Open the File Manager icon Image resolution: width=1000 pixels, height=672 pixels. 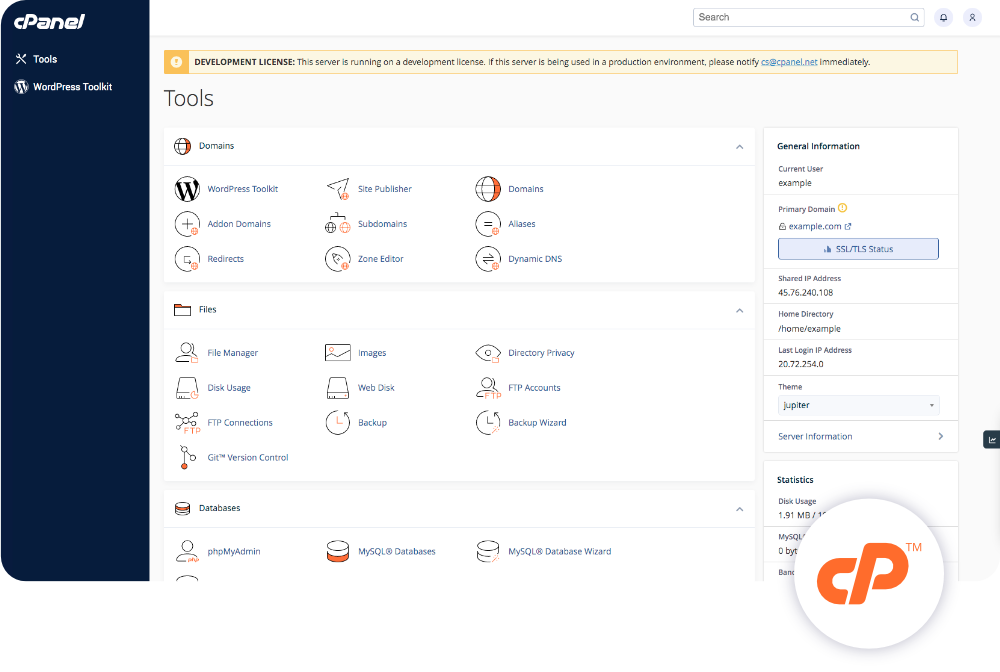click(187, 353)
